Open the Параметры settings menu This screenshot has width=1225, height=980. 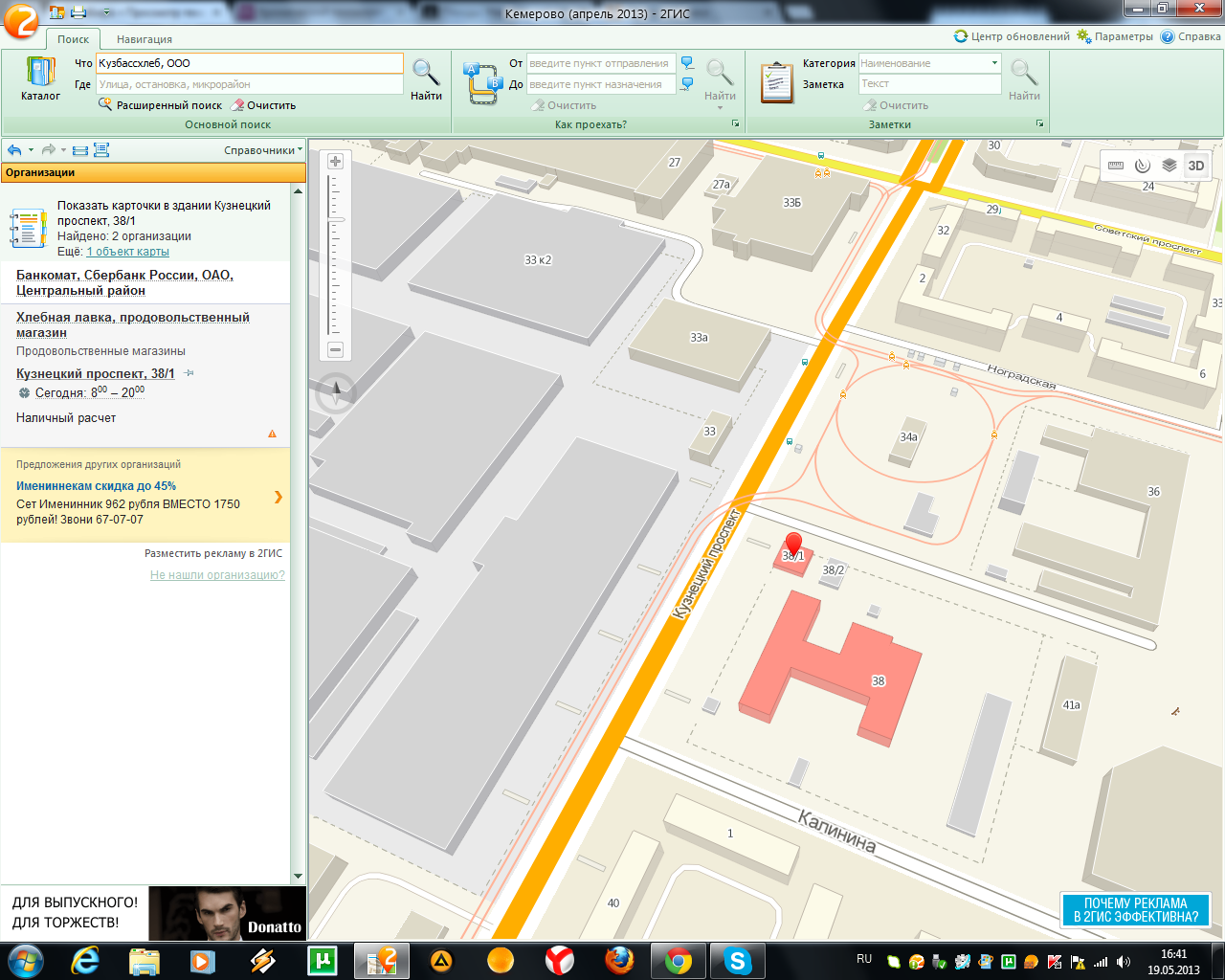pyautogui.click(x=1115, y=36)
